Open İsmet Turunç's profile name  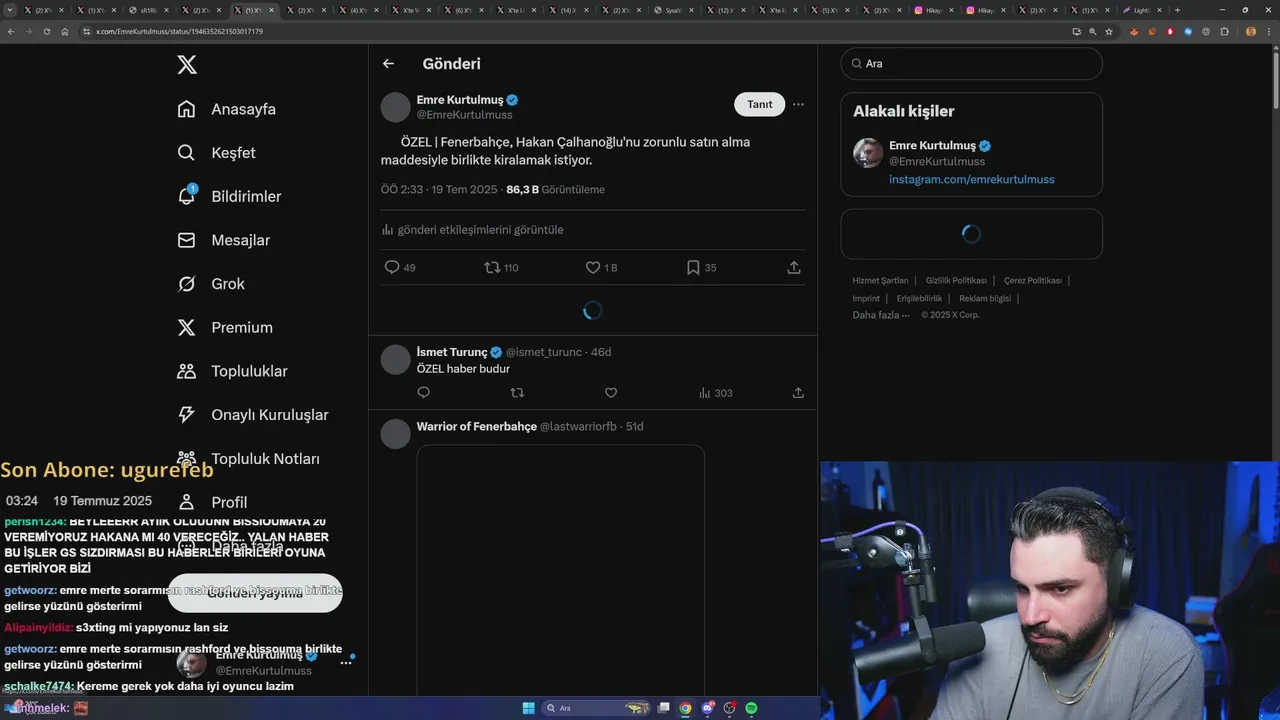[x=452, y=352]
